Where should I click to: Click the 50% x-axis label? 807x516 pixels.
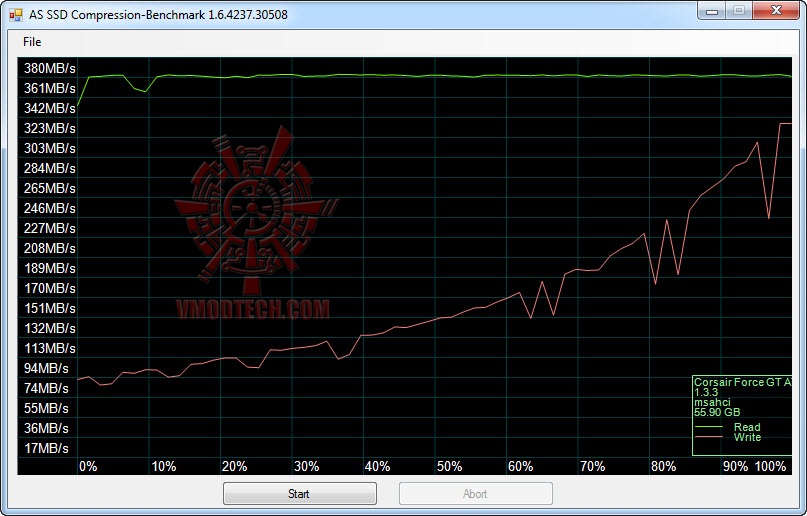[449, 467]
